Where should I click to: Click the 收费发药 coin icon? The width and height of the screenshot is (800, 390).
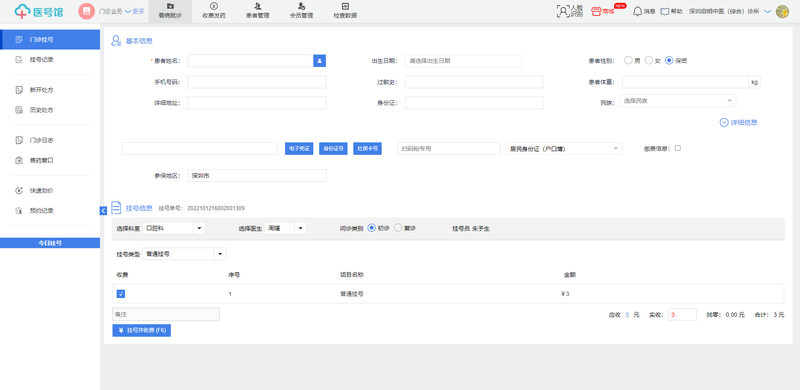214,6
